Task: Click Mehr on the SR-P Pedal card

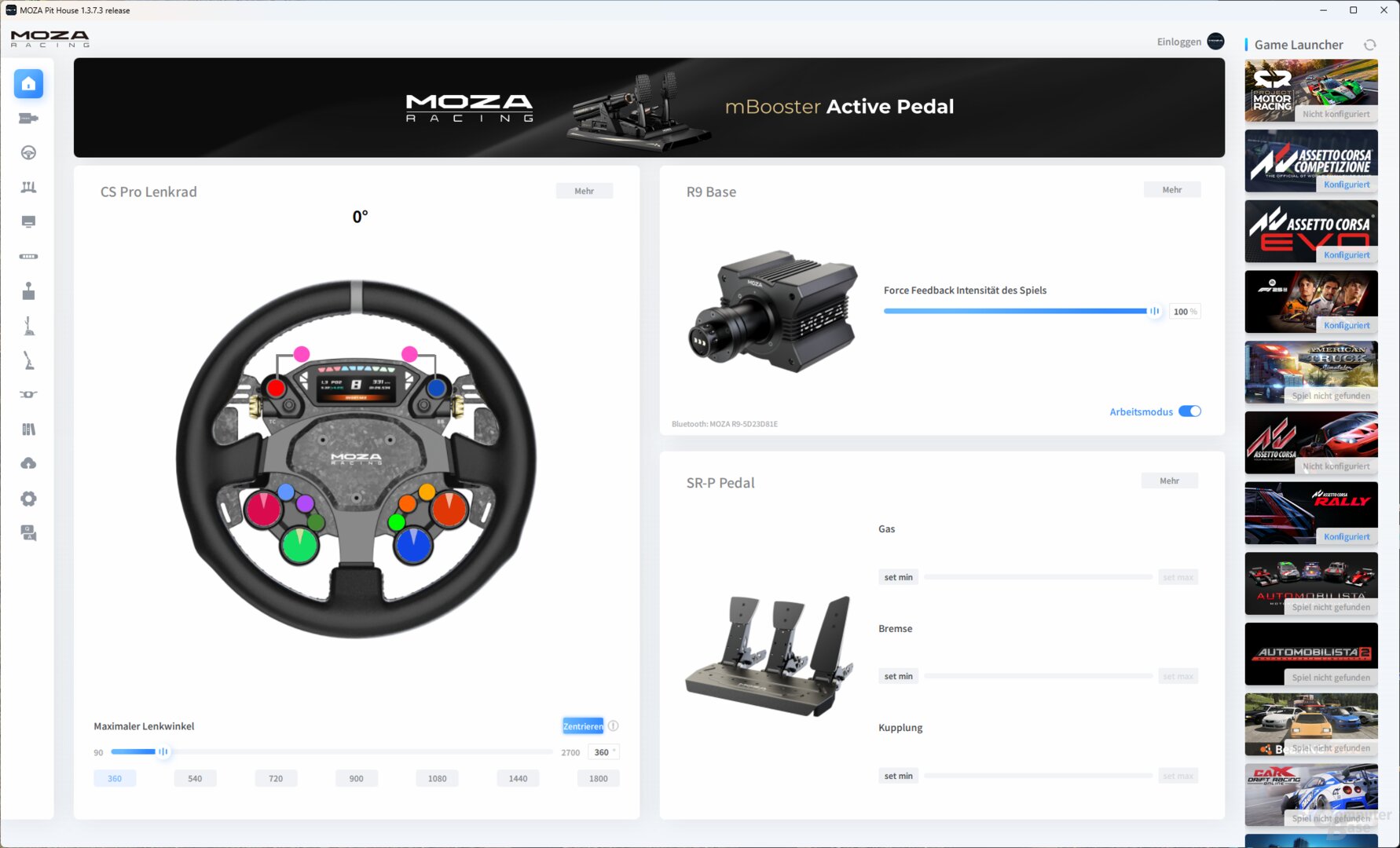Action: point(1169,481)
